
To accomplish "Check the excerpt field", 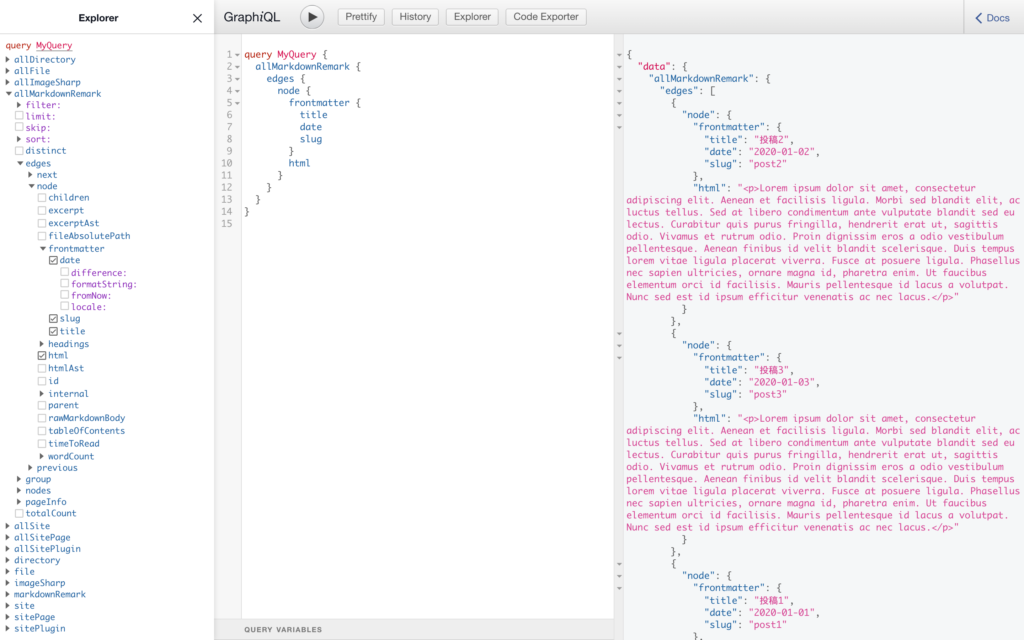I will pos(42,210).
